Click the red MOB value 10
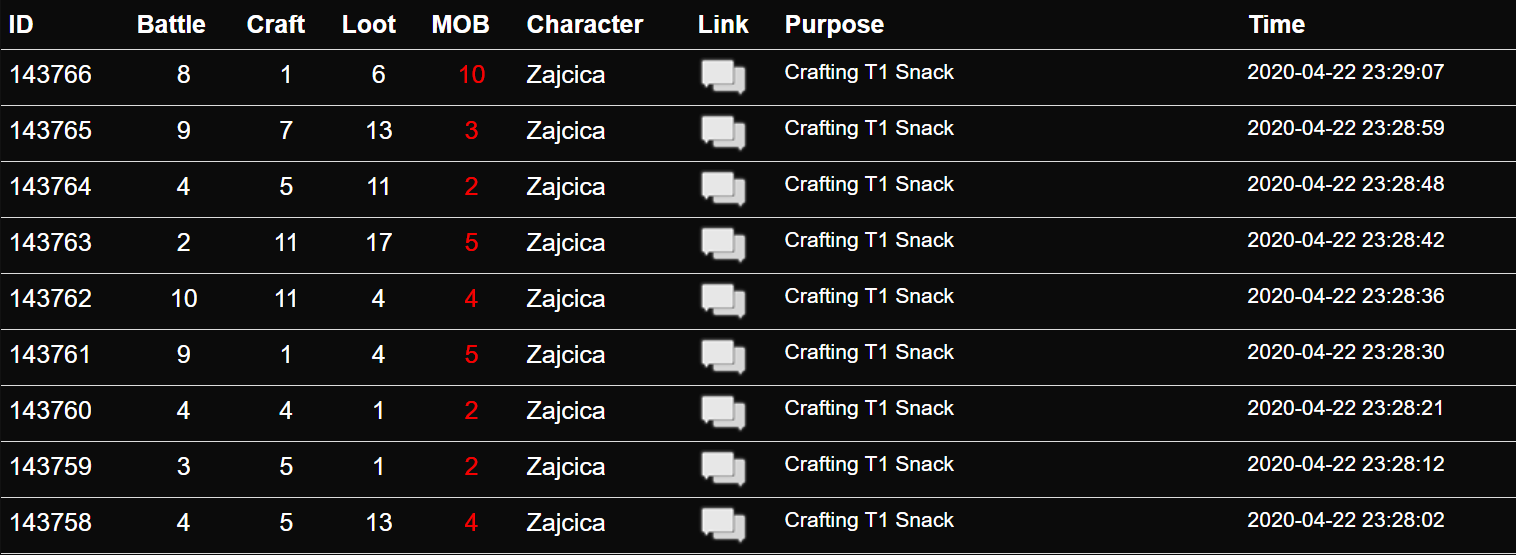Viewport: 1516px width, 555px height. click(472, 75)
